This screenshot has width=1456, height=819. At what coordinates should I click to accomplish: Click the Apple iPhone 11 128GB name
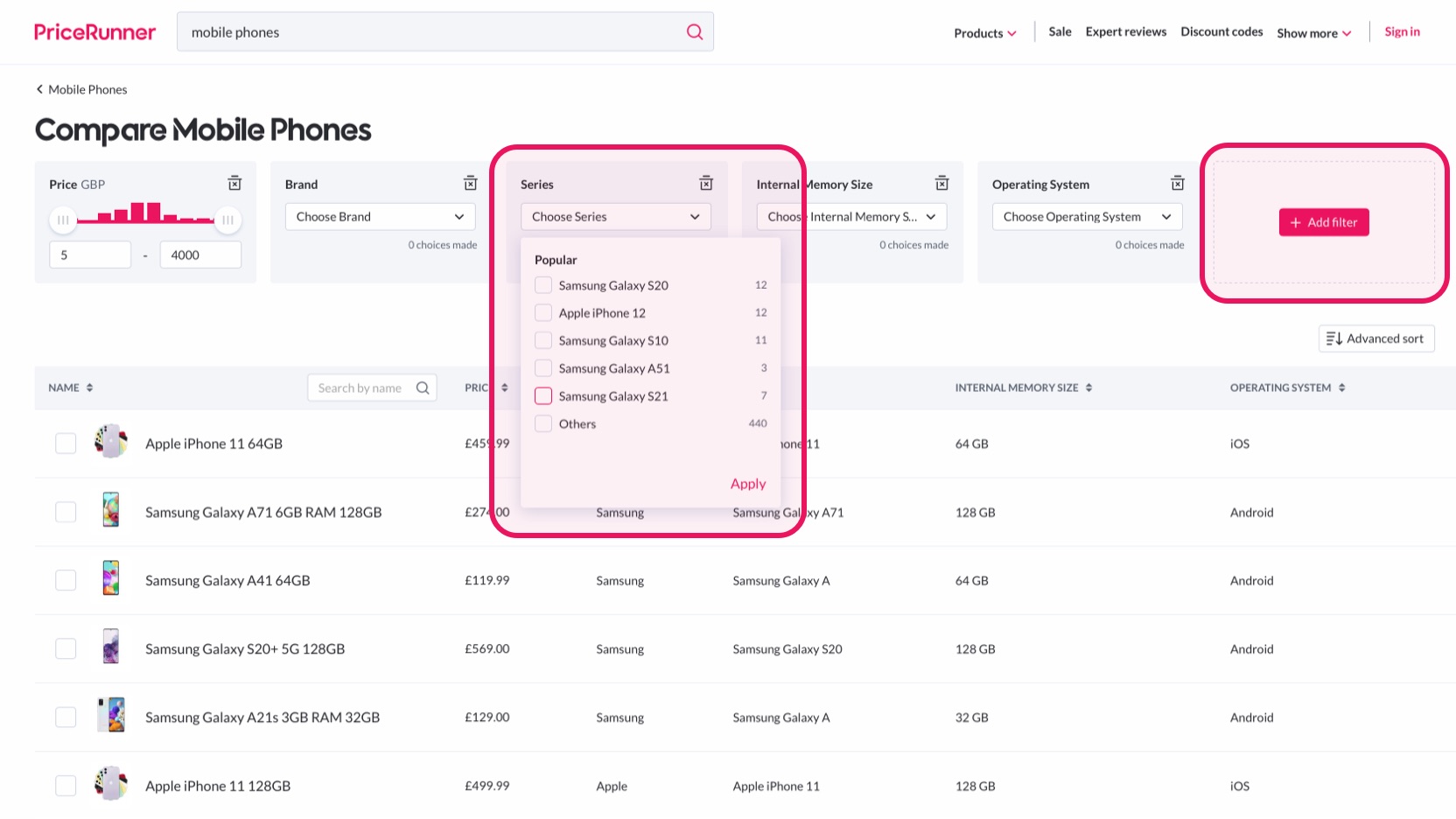click(x=218, y=786)
